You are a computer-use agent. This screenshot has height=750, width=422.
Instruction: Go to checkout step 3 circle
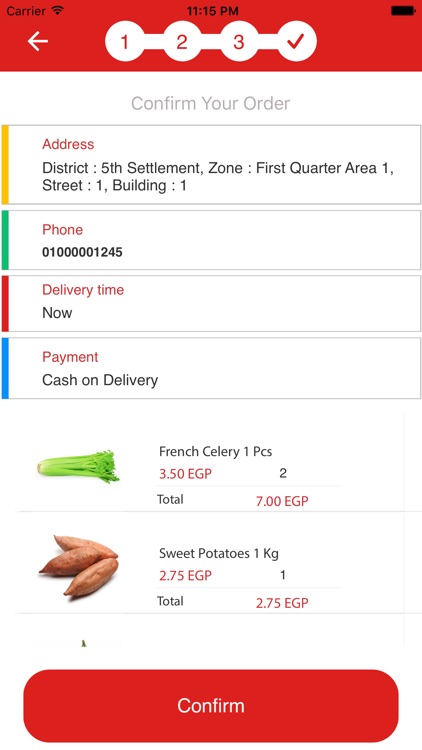point(239,42)
